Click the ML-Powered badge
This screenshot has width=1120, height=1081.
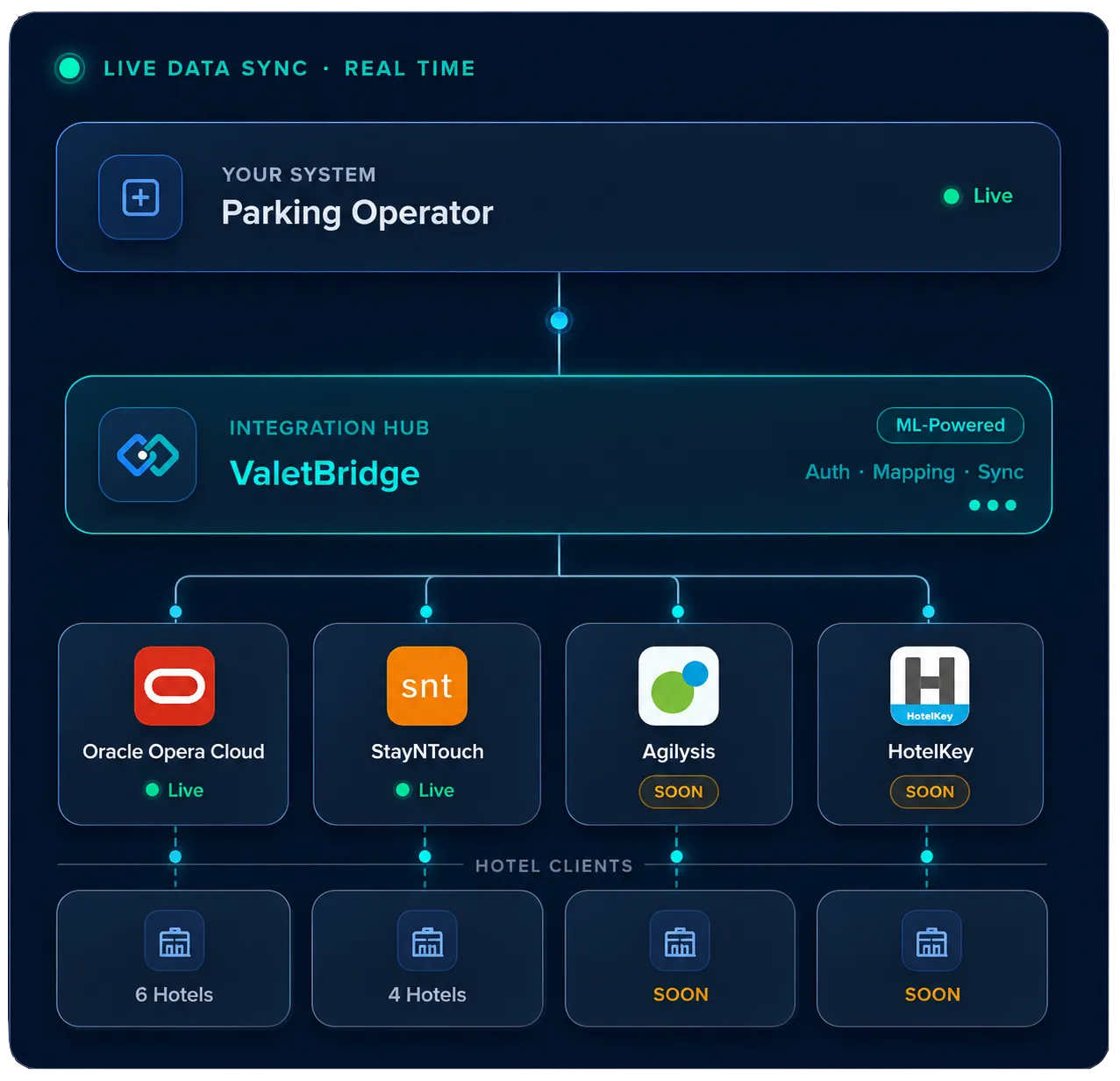click(x=950, y=426)
